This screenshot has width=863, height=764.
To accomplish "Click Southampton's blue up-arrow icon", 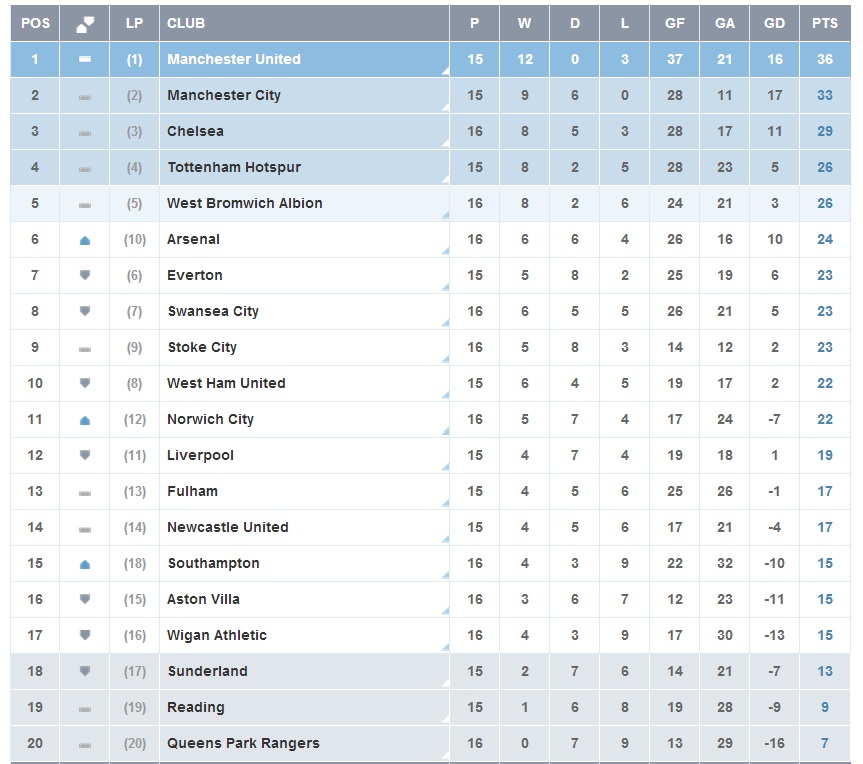I will tap(85, 564).
